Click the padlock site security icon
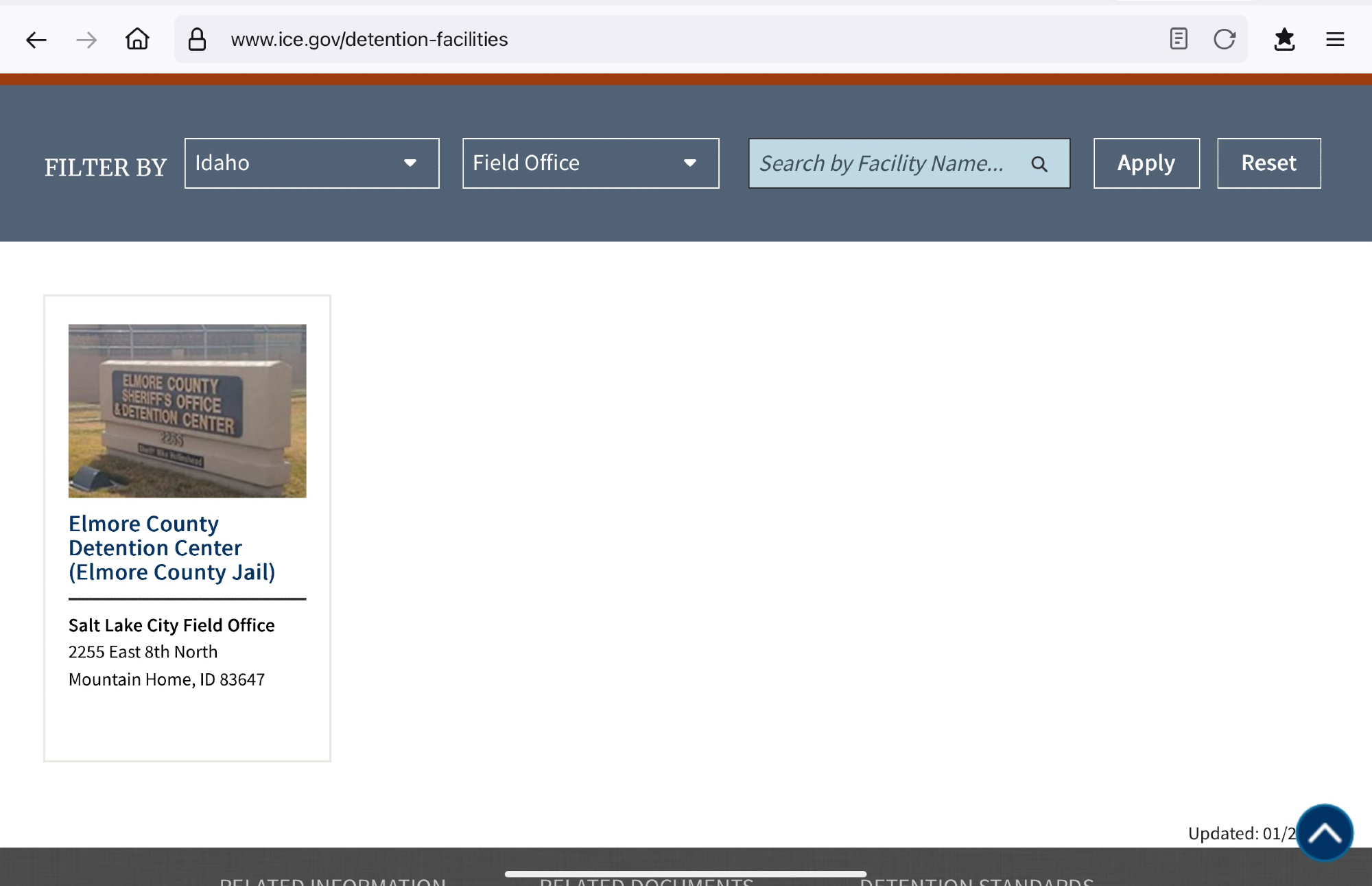The width and height of the screenshot is (1372, 886). pyautogui.click(x=197, y=40)
